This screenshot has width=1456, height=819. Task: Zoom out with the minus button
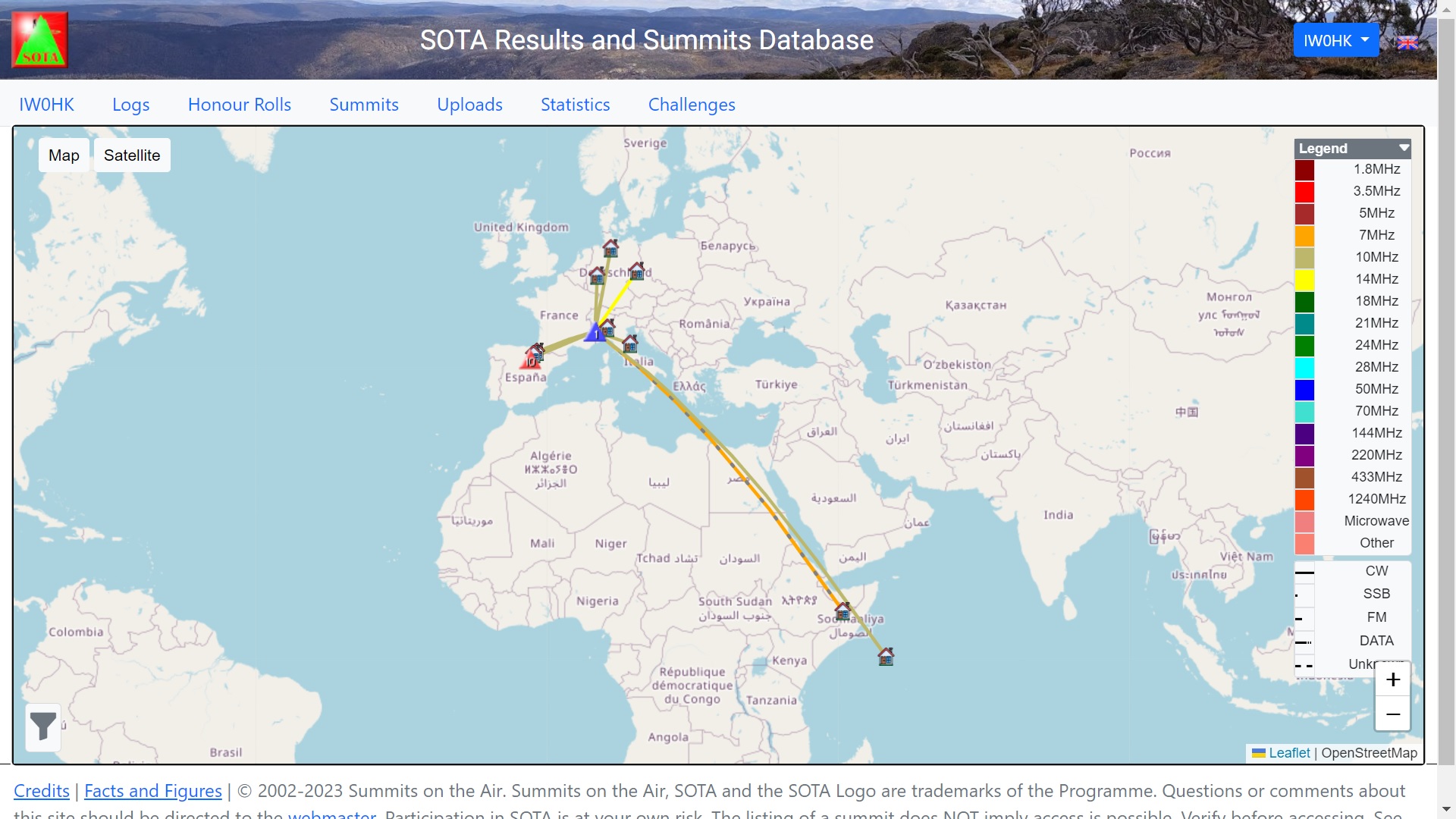click(1392, 714)
